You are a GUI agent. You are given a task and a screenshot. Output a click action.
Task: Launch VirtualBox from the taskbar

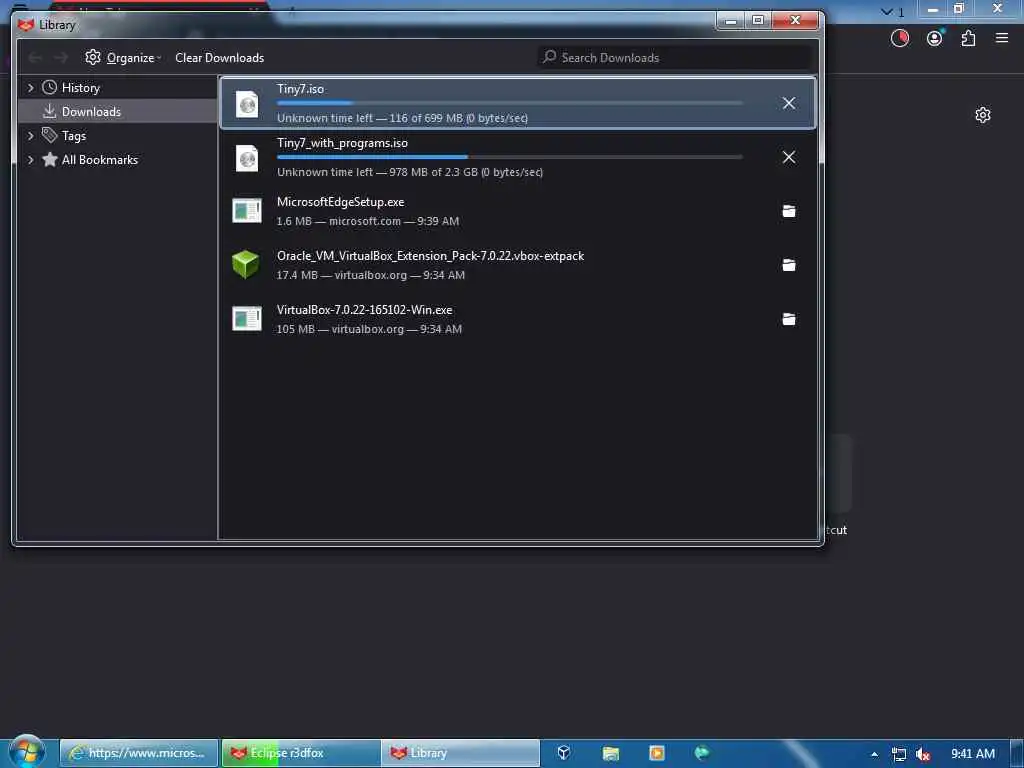click(564, 753)
